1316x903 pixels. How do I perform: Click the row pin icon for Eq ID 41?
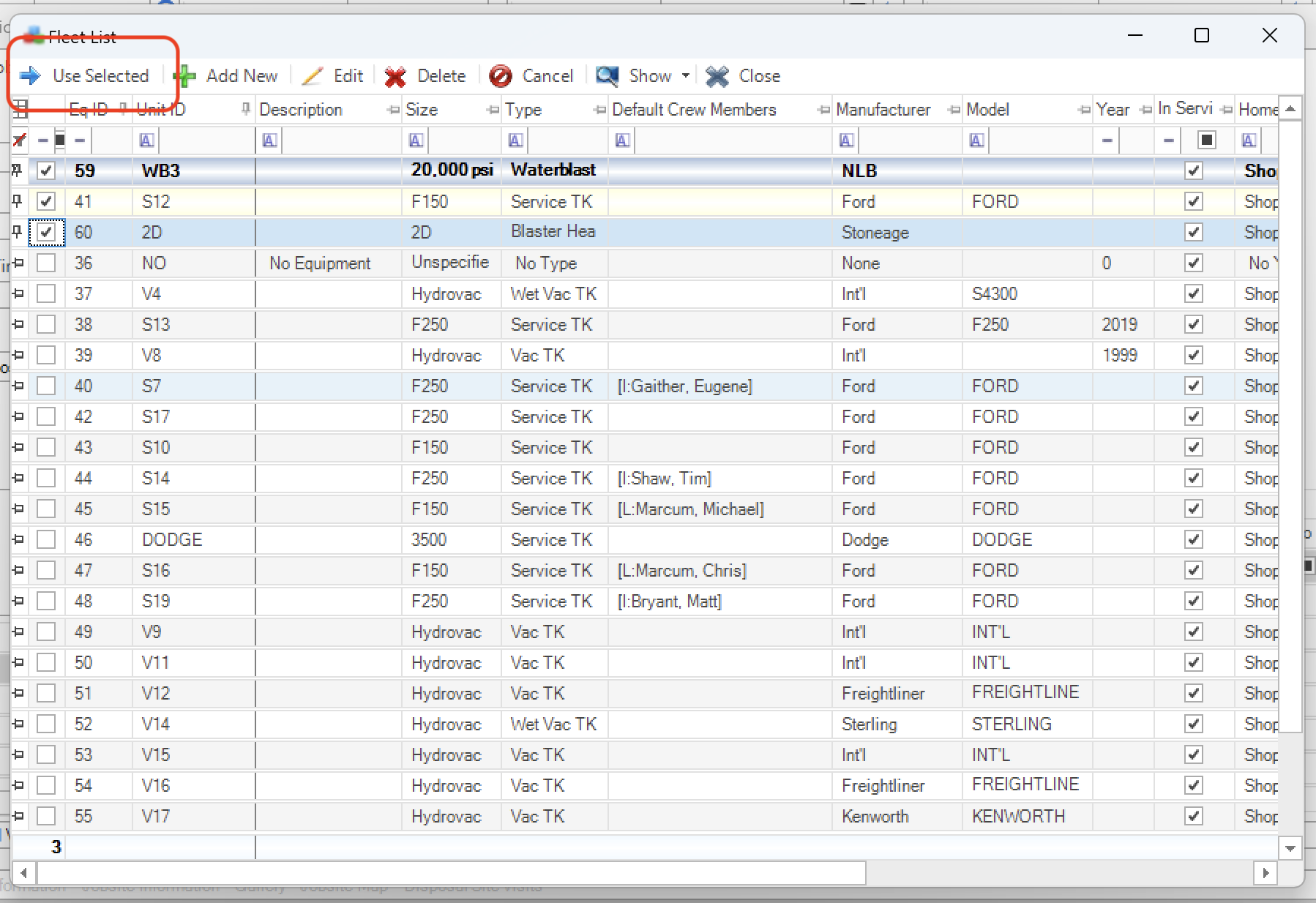[x=17, y=201]
